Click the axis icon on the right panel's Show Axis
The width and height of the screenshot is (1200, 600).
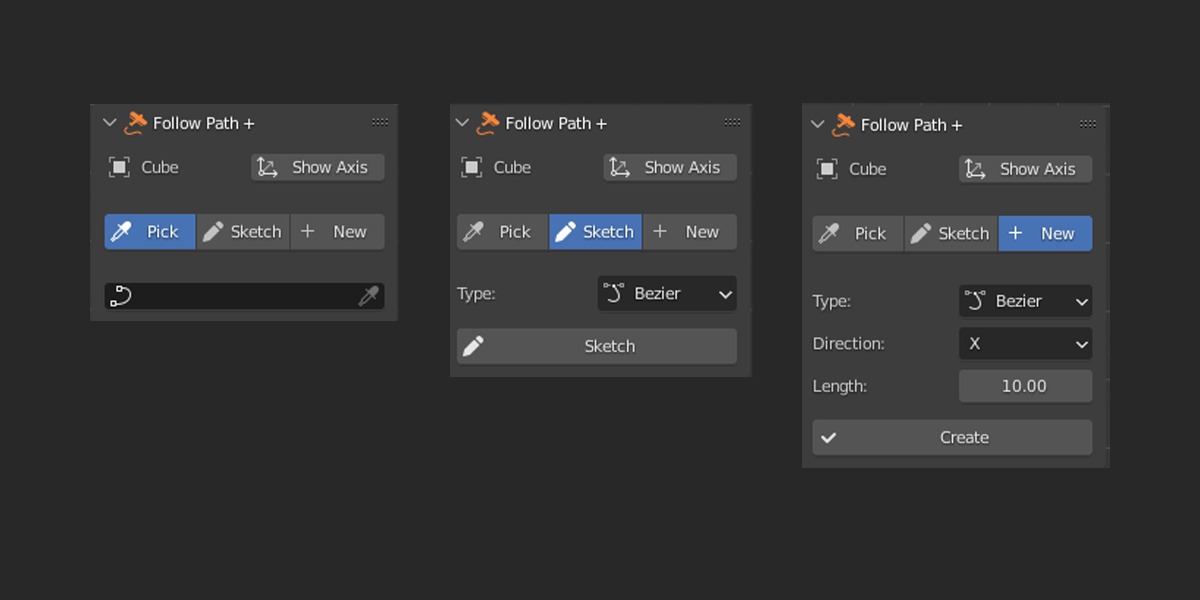tap(975, 169)
